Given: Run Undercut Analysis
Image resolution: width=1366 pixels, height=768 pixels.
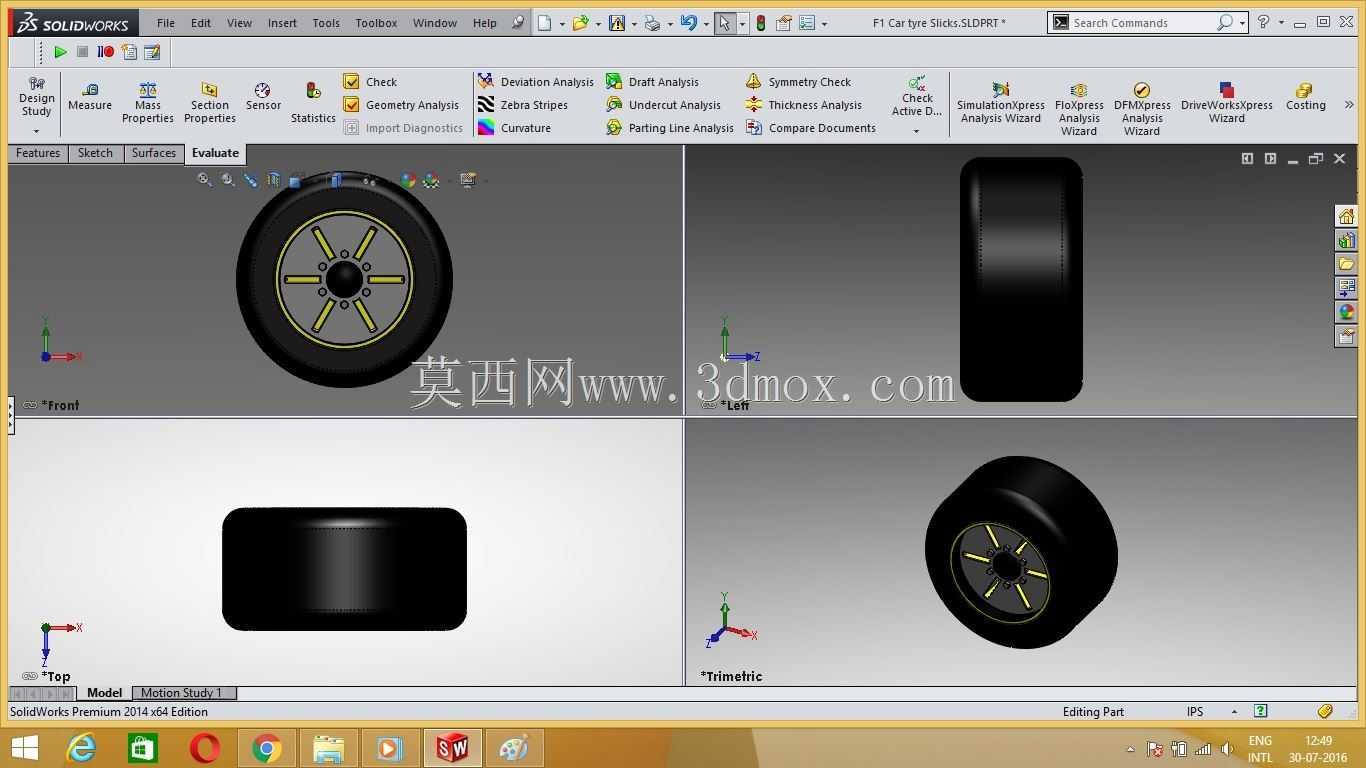Looking at the screenshot, I should click(x=664, y=105).
